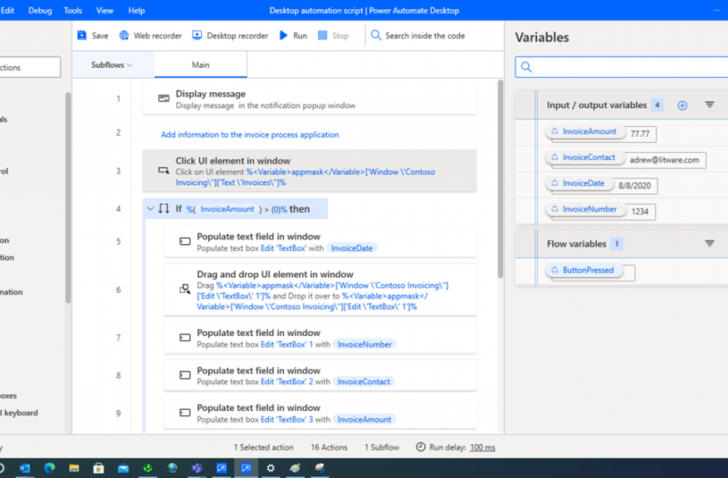
Task: Click the '1 Selected action' status text
Action: 264,447
